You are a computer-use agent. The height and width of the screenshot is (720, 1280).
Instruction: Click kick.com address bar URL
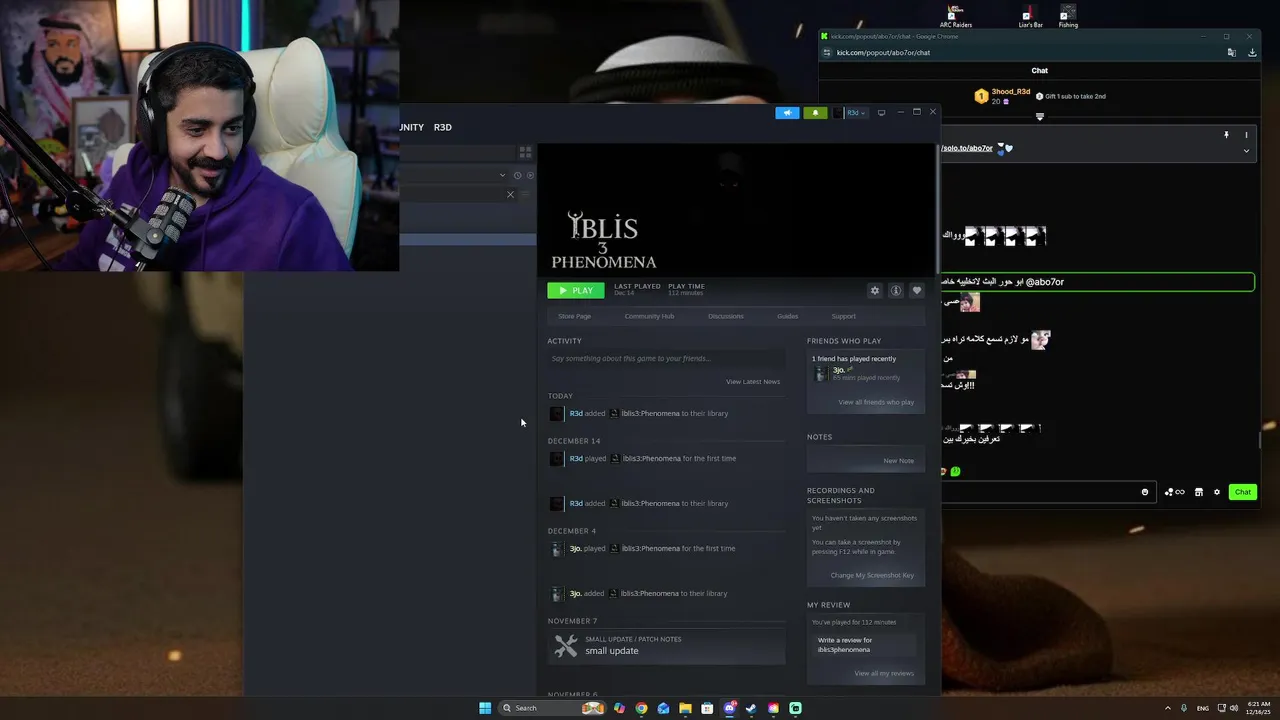pyautogui.click(x=883, y=52)
